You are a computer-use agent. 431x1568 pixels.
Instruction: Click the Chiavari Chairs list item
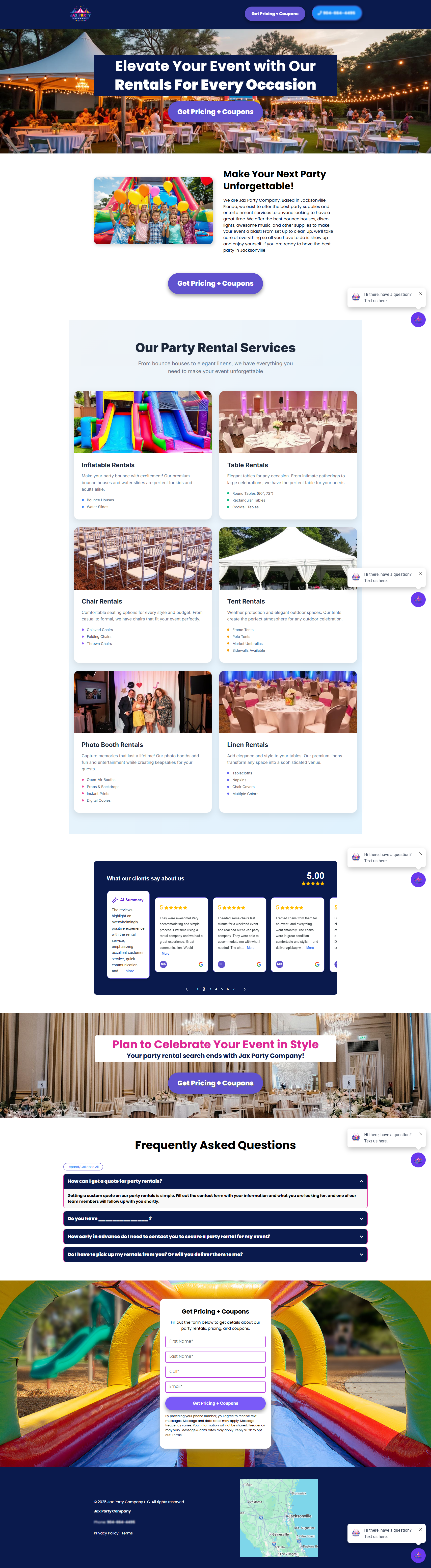(100, 630)
